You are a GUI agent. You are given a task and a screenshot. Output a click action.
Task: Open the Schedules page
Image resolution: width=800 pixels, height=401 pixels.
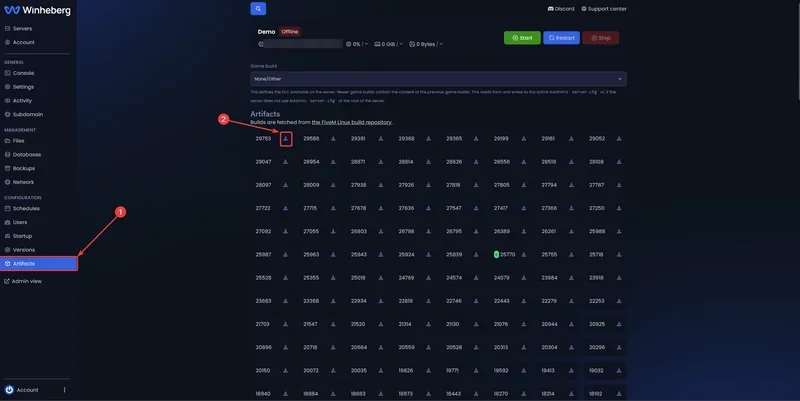click(22, 209)
